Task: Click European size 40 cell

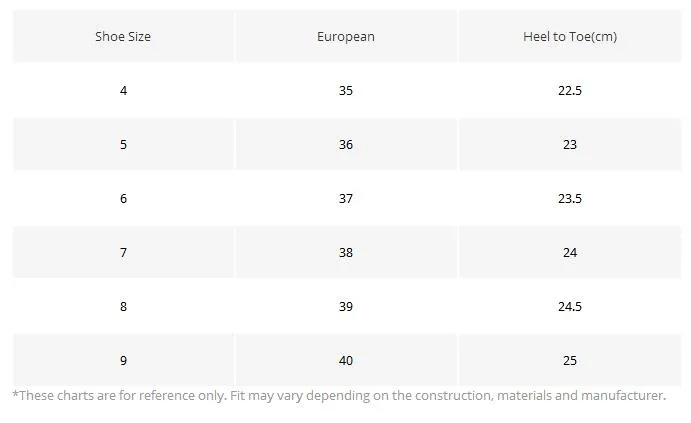Action: tap(346, 360)
